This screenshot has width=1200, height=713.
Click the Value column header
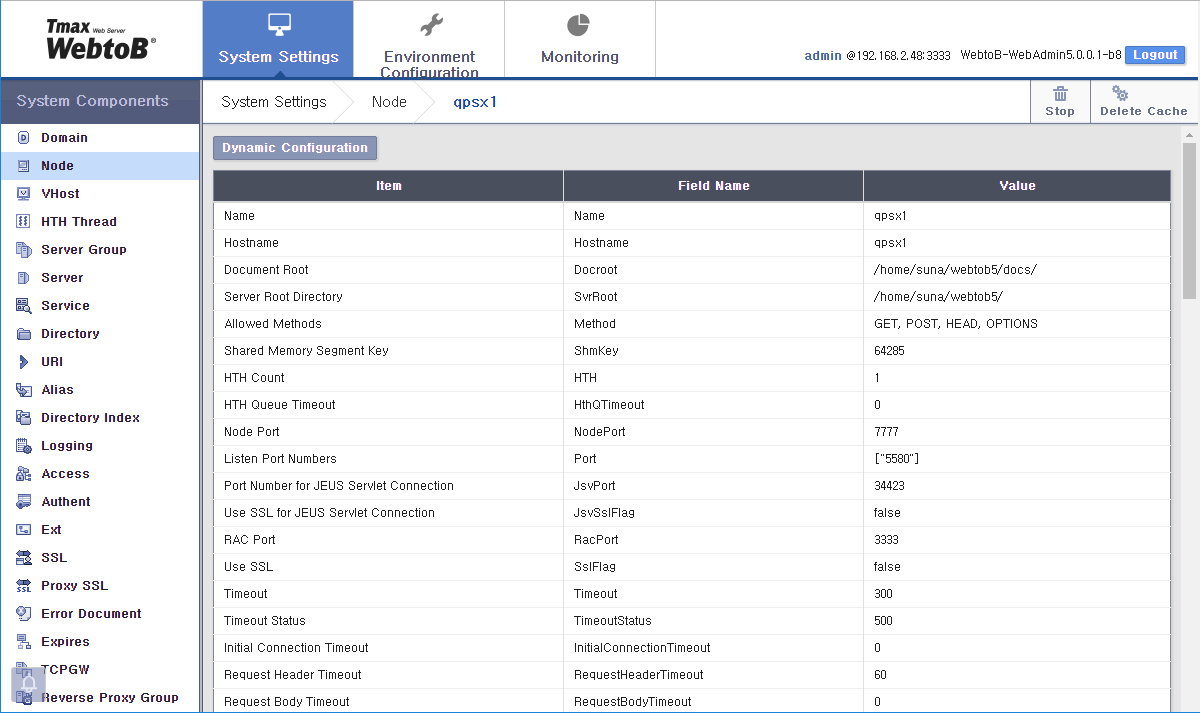(x=1017, y=186)
